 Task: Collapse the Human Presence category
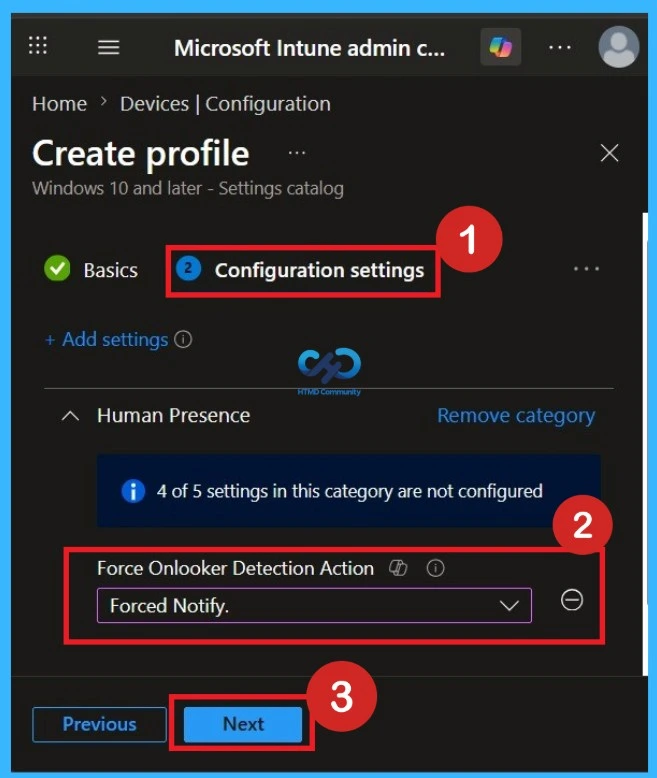[x=70, y=416]
